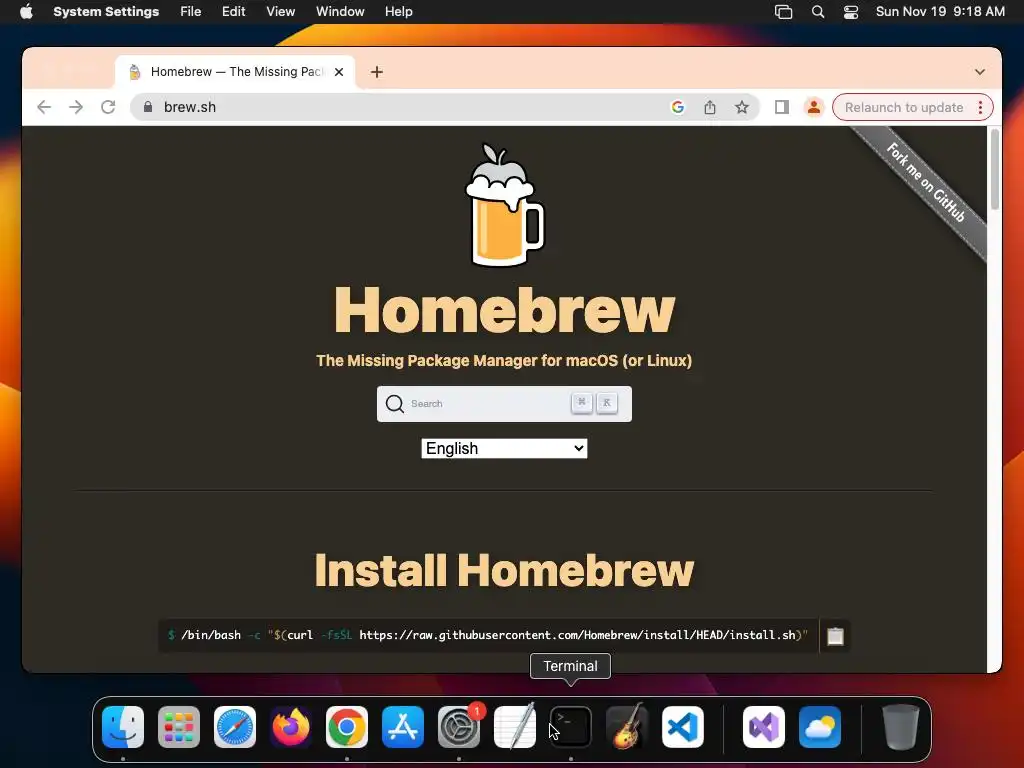Open Spotlight search in menu bar
The height and width of the screenshot is (768, 1024).
[818, 12]
